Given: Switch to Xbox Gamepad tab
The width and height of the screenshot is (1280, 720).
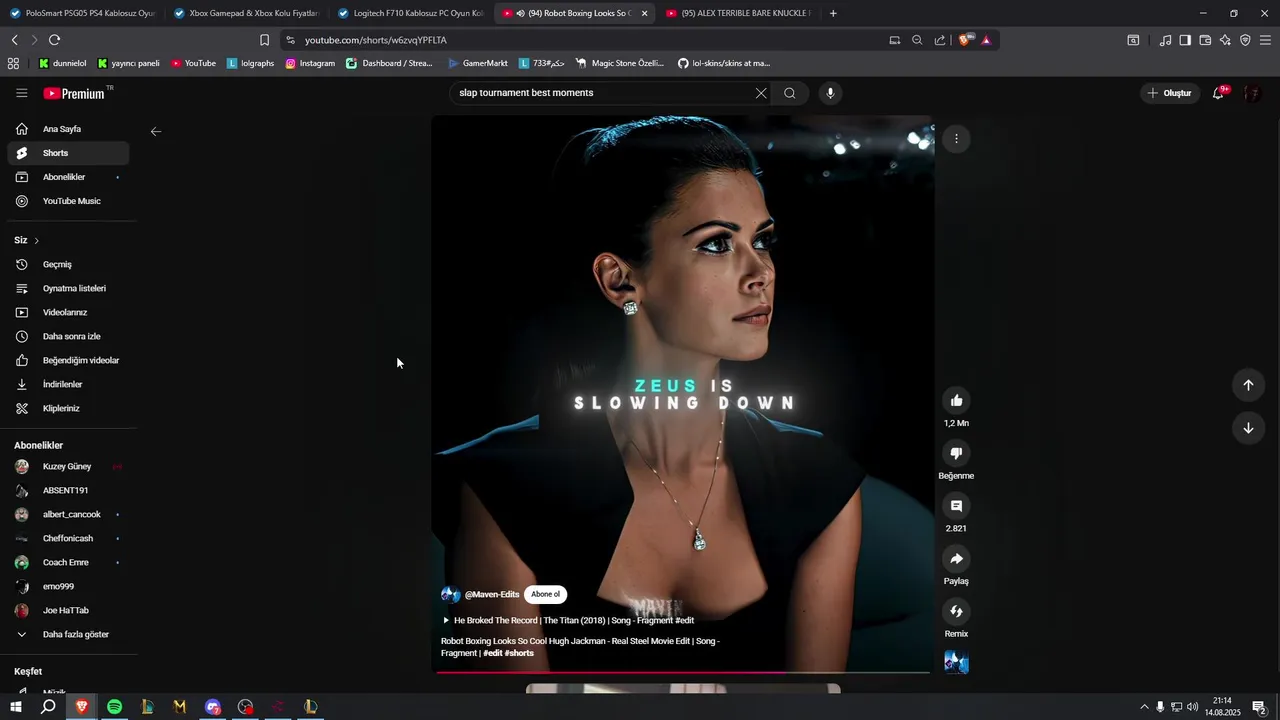Looking at the screenshot, I should [x=246, y=13].
